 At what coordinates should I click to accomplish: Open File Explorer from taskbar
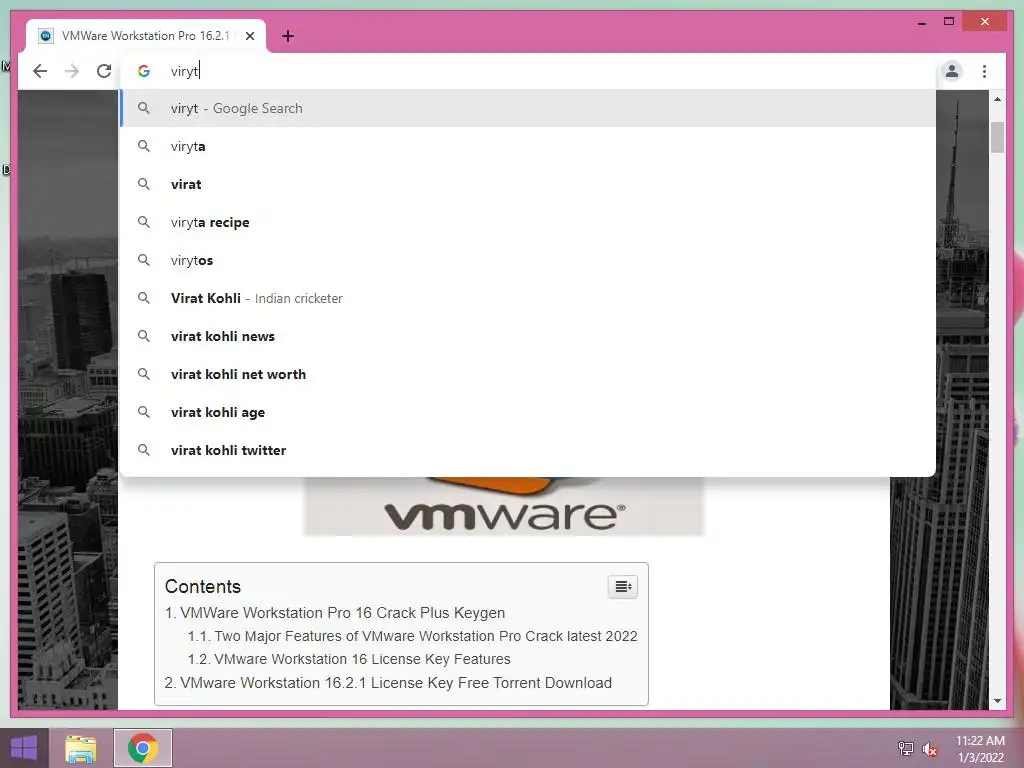pyautogui.click(x=80, y=748)
